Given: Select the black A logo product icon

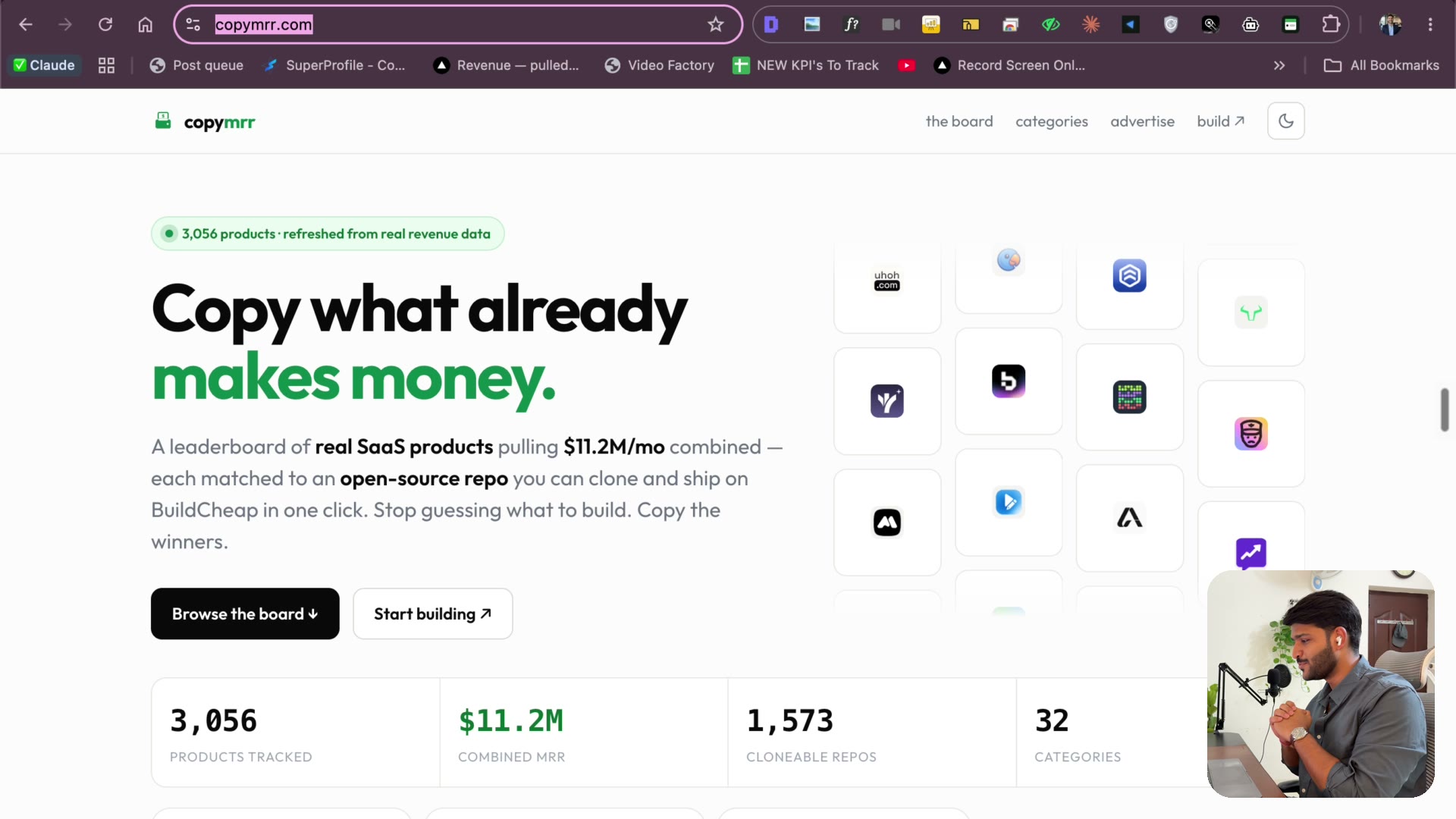Looking at the screenshot, I should [1130, 517].
